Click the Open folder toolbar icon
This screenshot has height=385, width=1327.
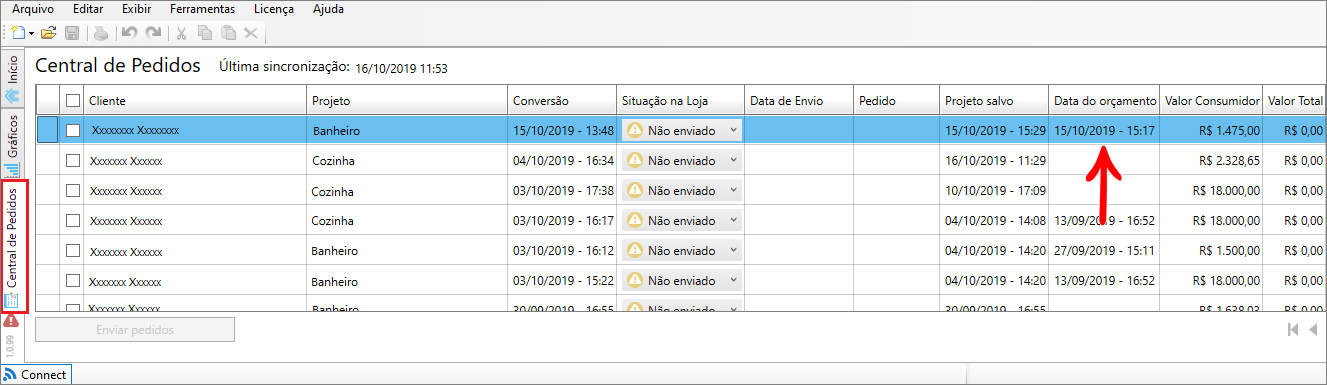[48, 33]
